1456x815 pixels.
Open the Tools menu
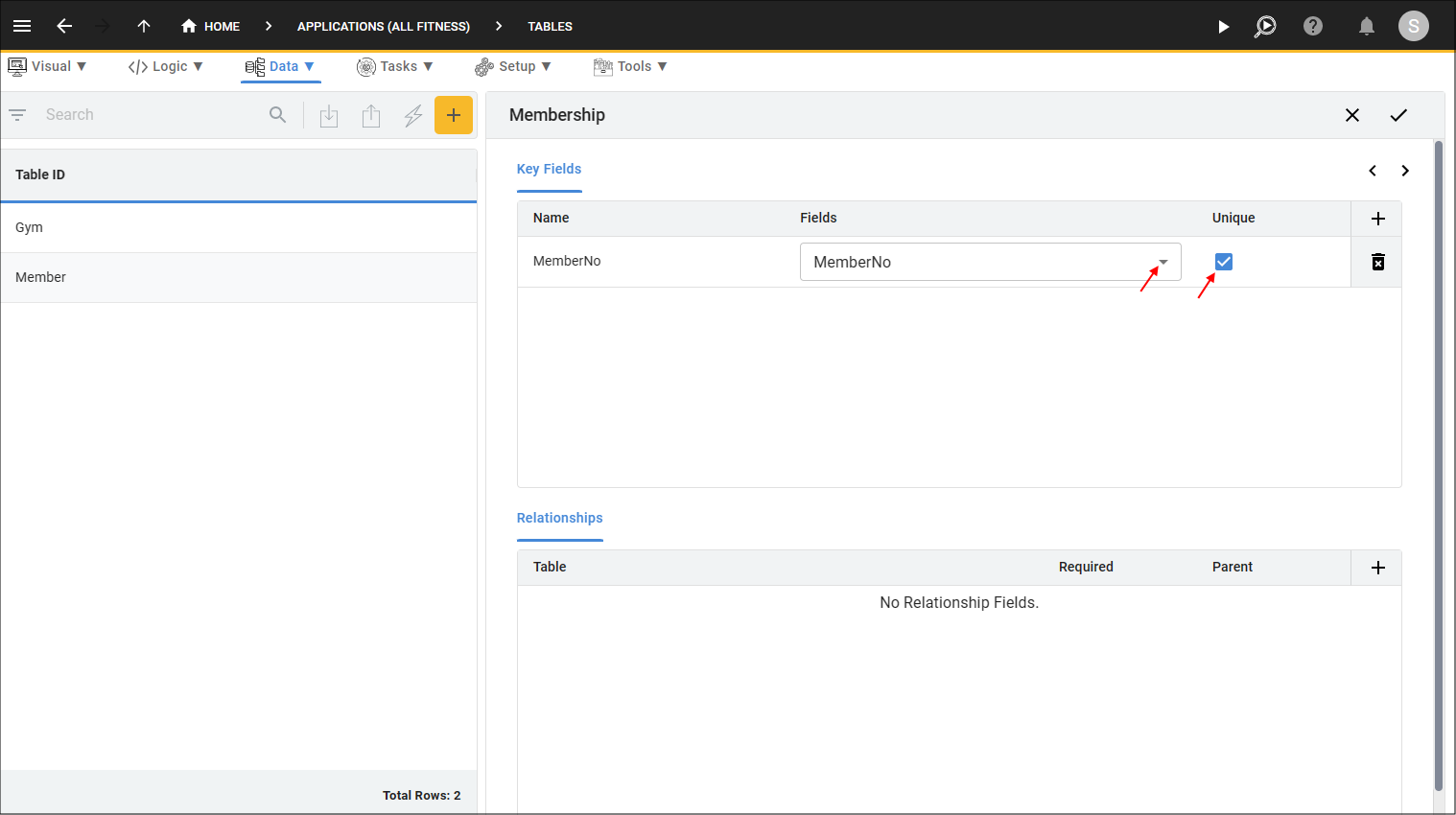(x=630, y=66)
